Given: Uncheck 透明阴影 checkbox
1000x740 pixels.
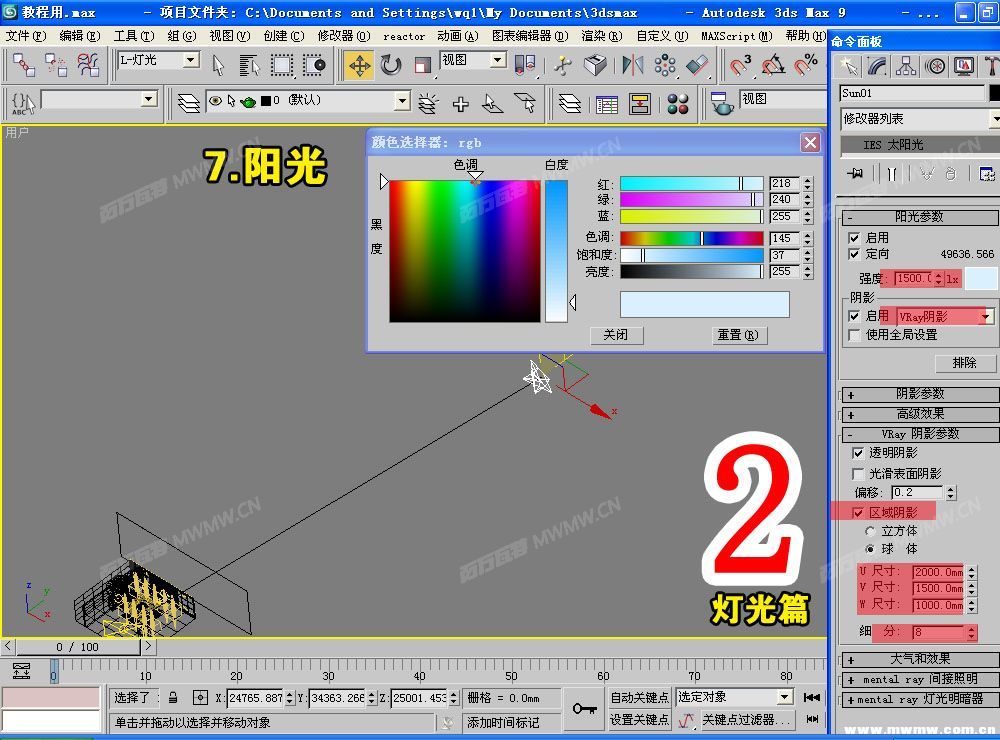Looking at the screenshot, I should click(x=858, y=453).
